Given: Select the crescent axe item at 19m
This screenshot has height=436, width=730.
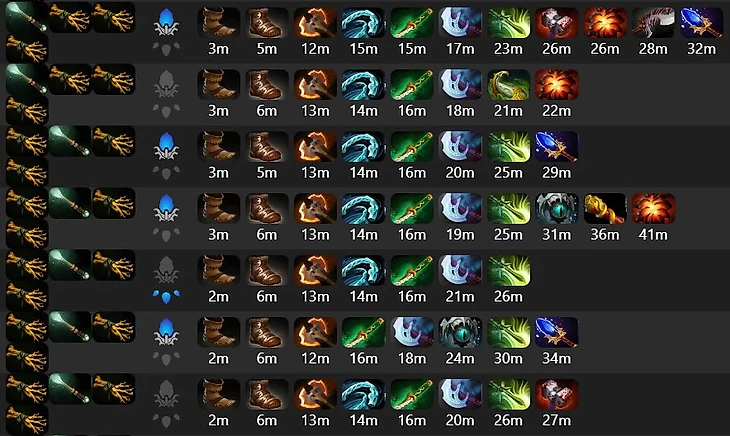Looking at the screenshot, I should [x=460, y=208].
